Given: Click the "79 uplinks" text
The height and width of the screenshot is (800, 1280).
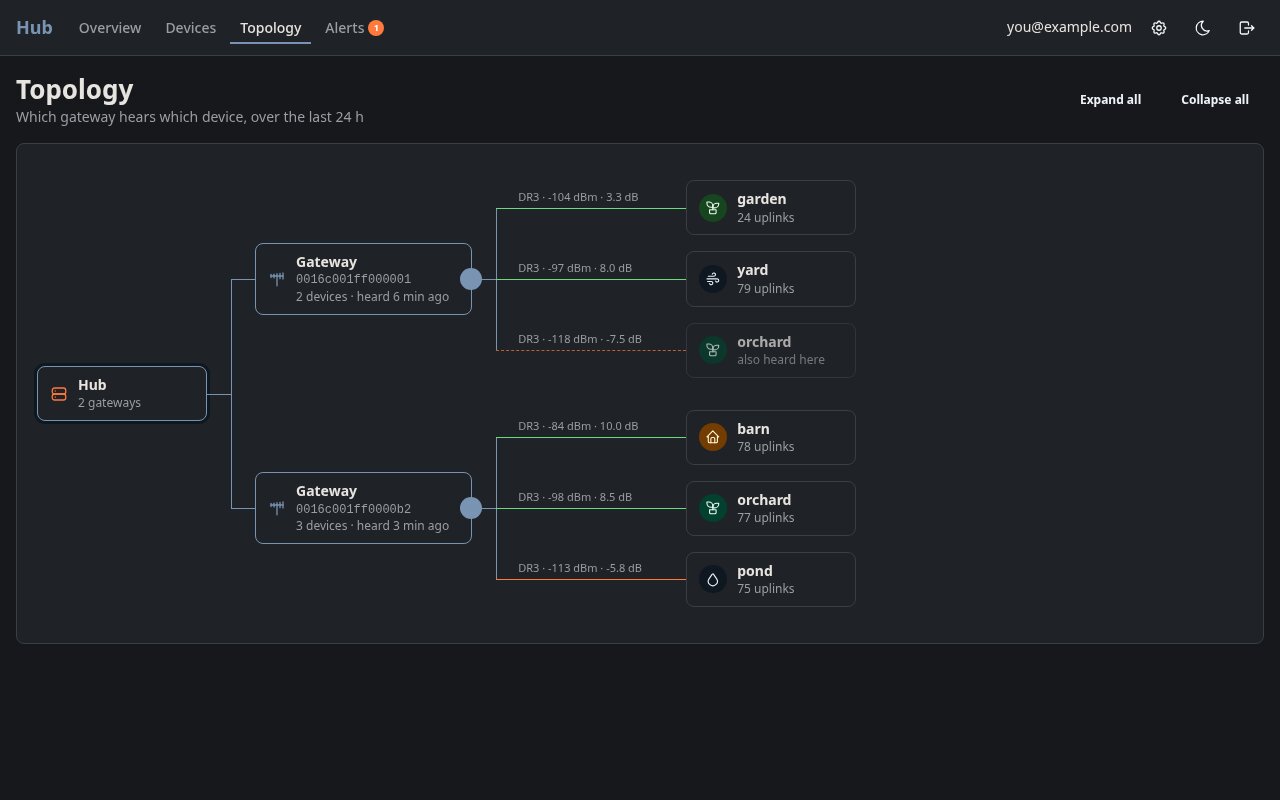Looking at the screenshot, I should pyautogui.click(x=766, y=289).
